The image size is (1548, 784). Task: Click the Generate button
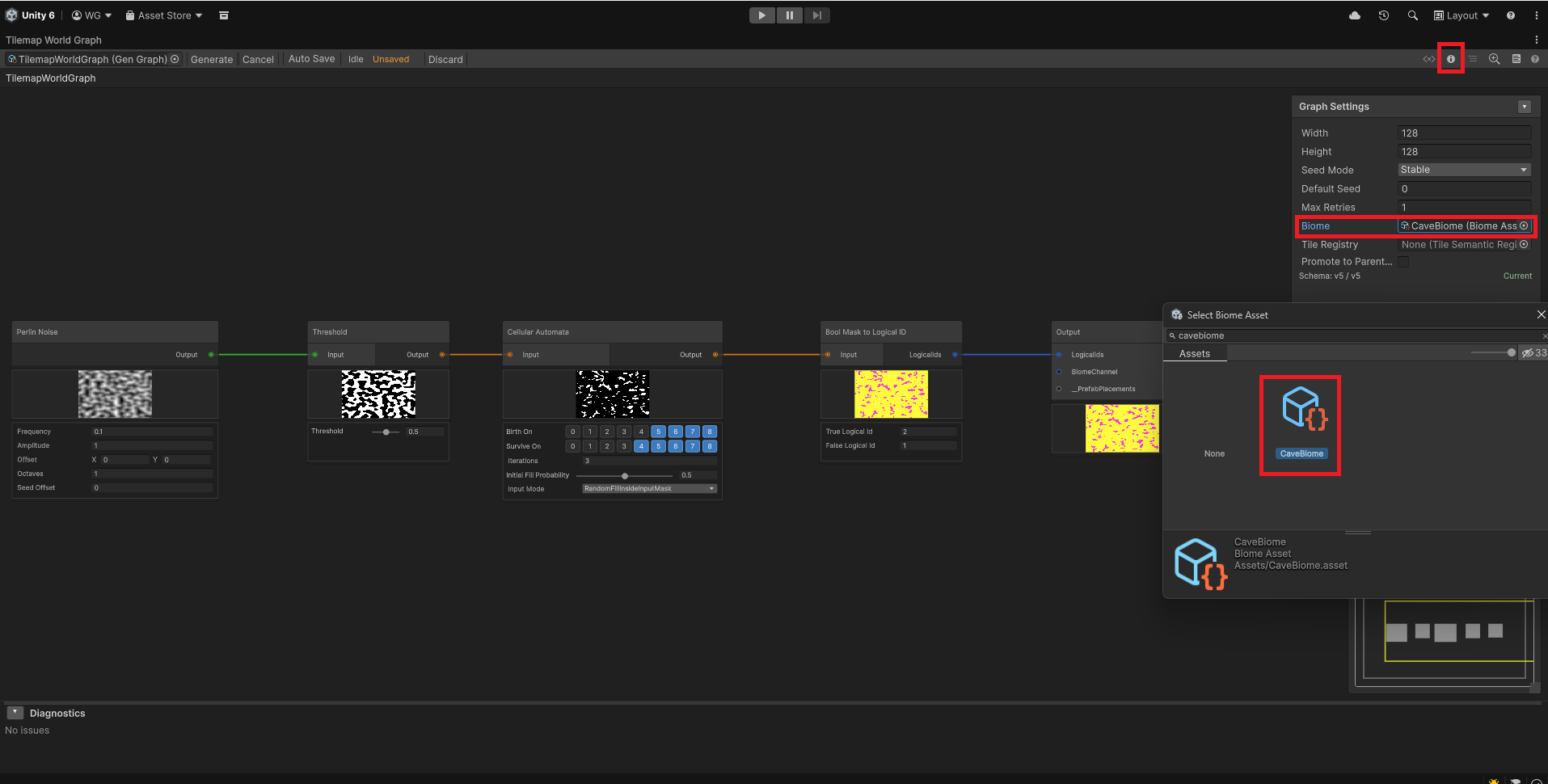click(x=212, y=59)
